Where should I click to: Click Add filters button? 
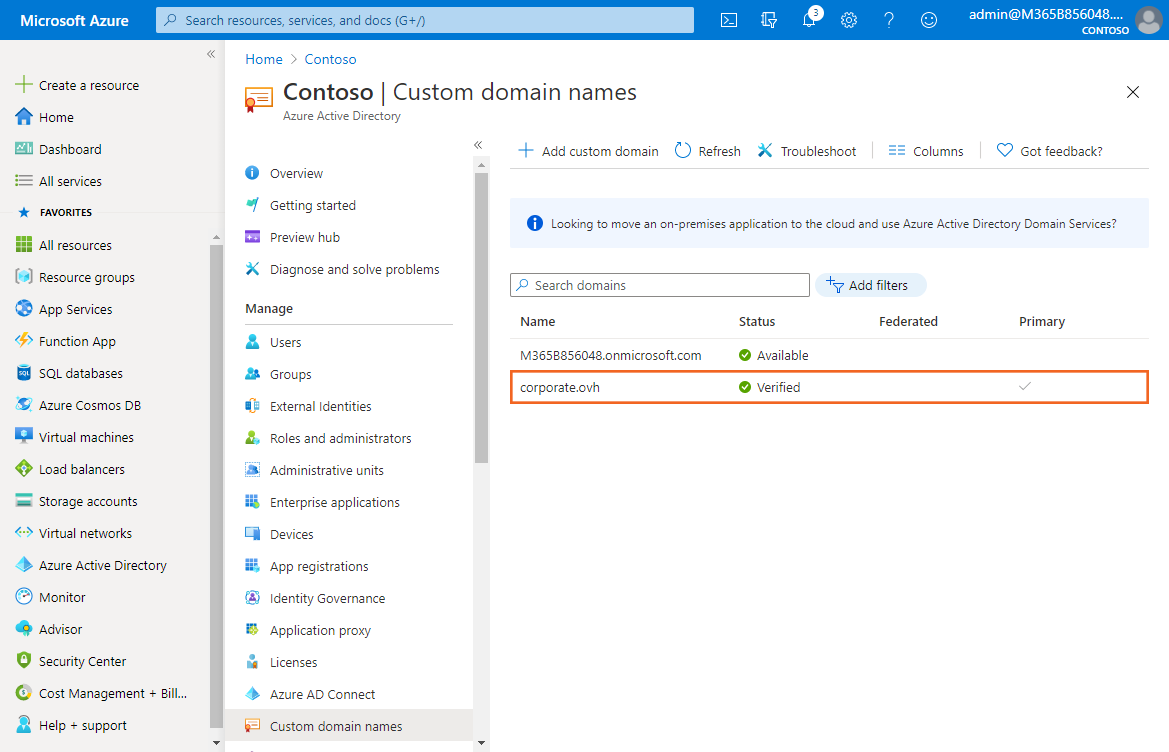pos(870,285)
